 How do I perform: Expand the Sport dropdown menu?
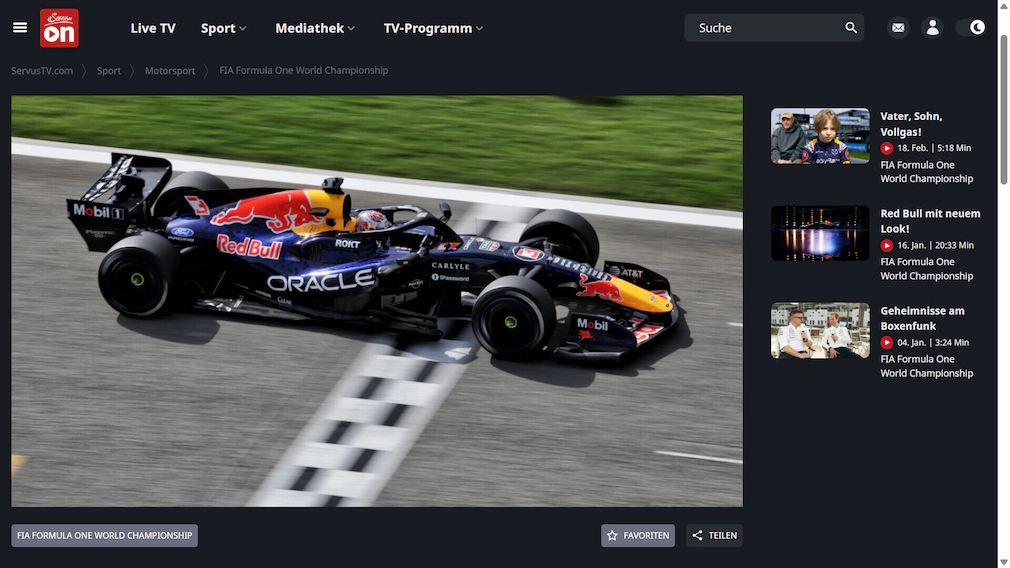pos(223,28)
